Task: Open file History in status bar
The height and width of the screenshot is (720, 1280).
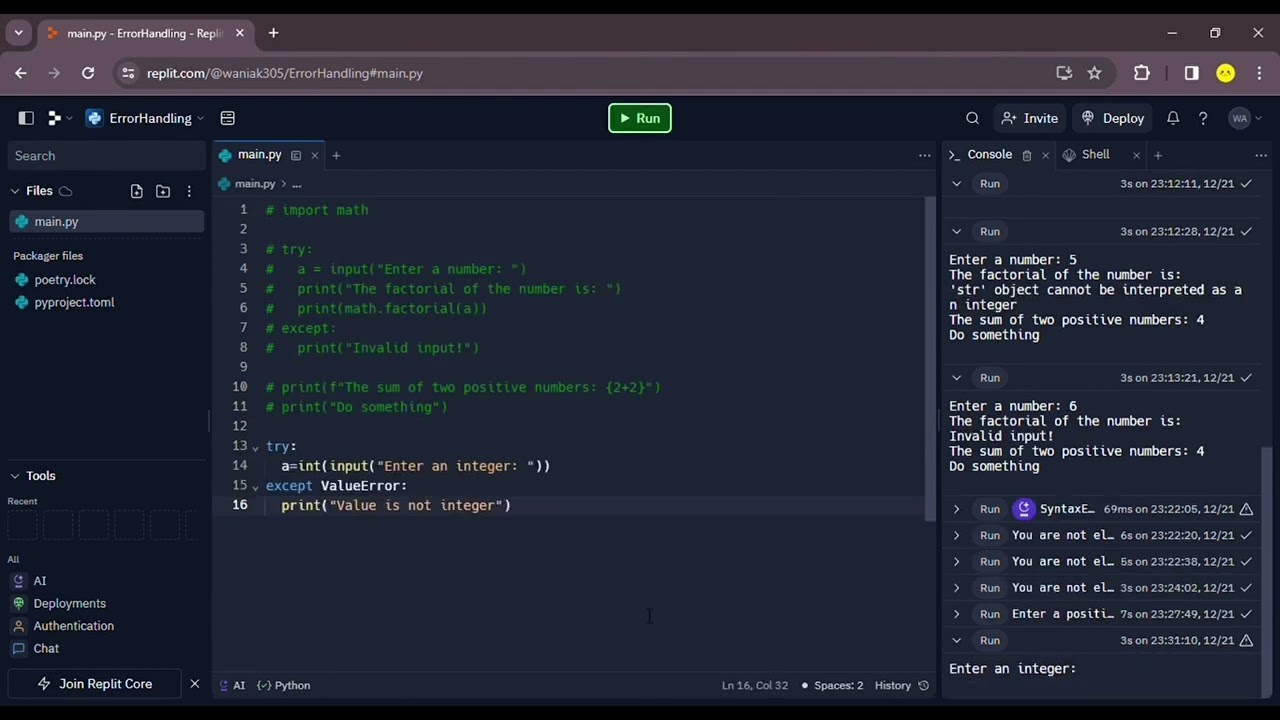Action: 902,685
